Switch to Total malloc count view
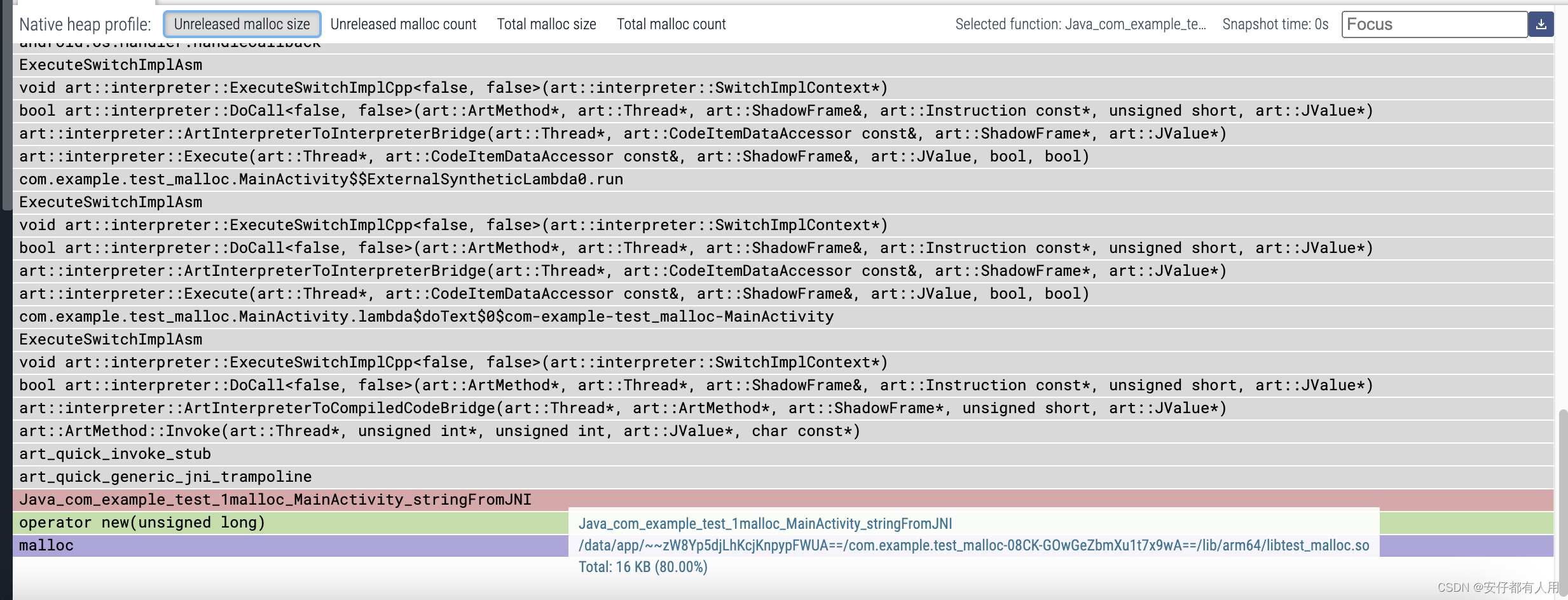Image resolution: width=1568 pixels, height=600 pixels. 671,24
